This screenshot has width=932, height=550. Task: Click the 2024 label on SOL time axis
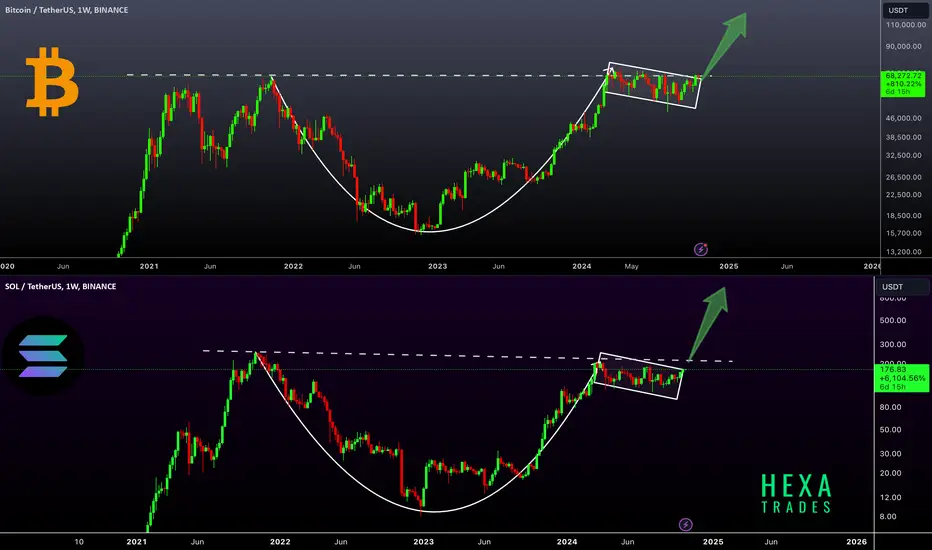[567, 542]
